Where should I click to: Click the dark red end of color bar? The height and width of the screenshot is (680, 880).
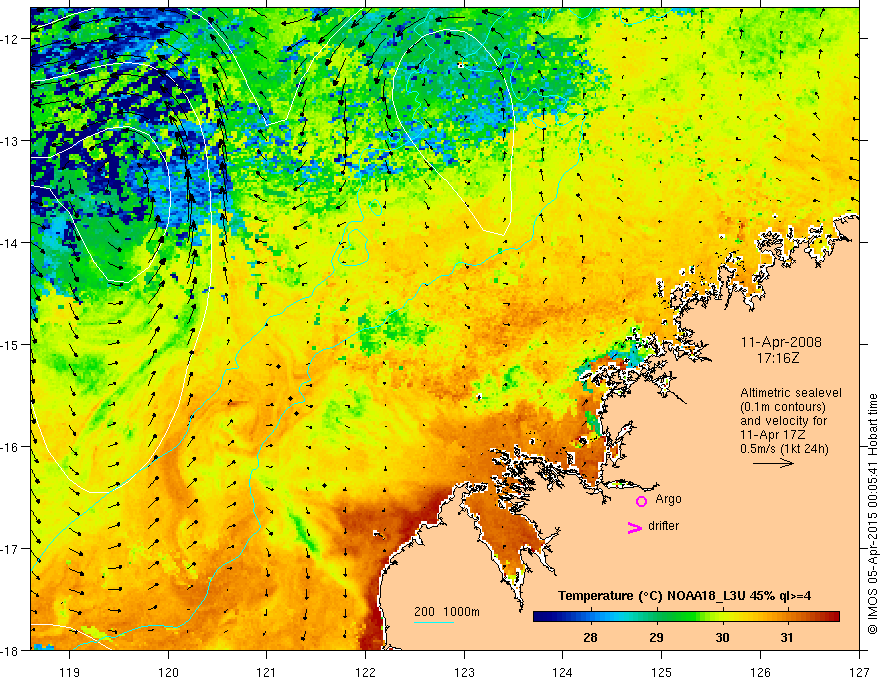point(832,617)
